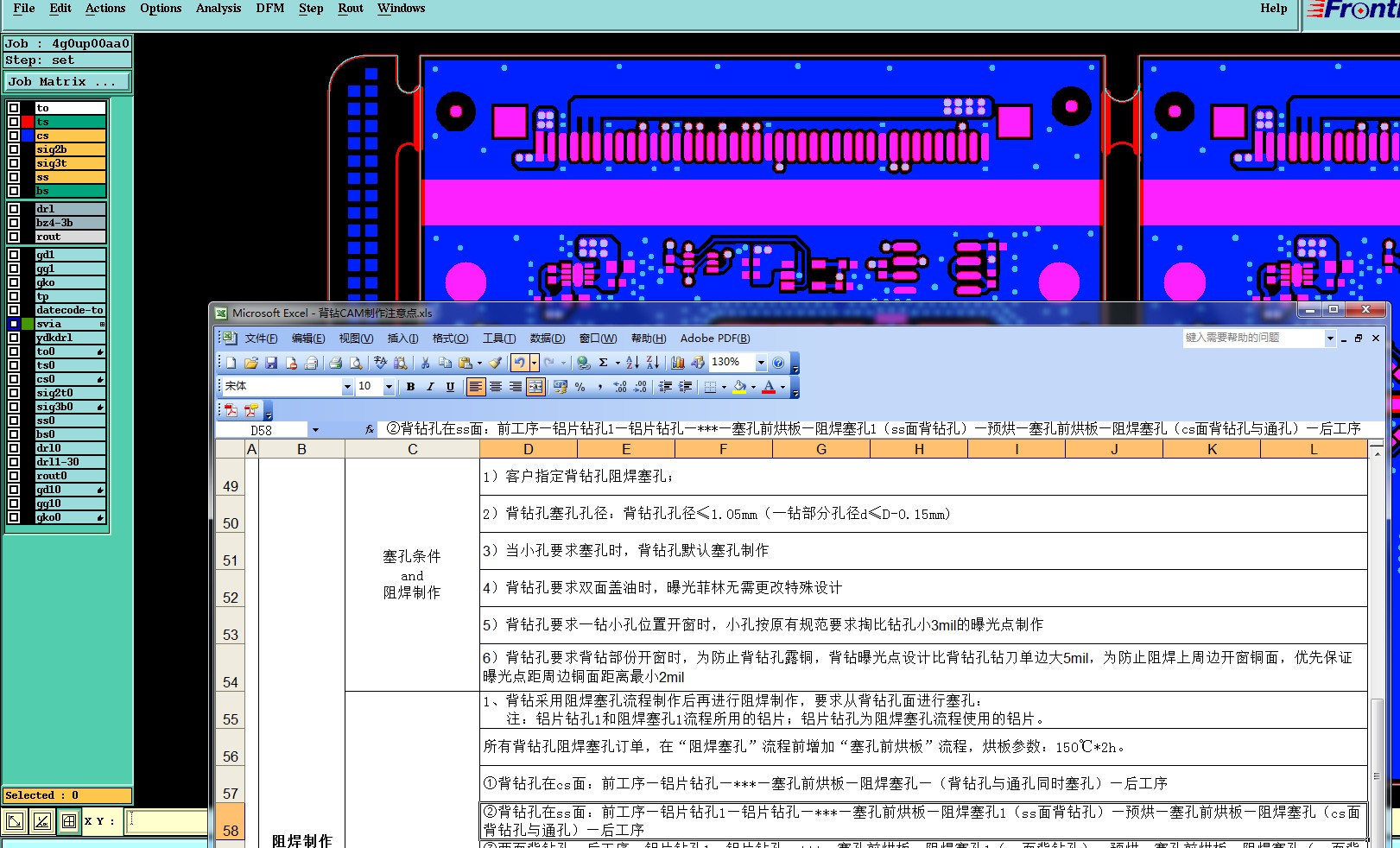Click the Open file icon in Excel toolbar
1400x848 pixels.
click(x=251, y=363)
